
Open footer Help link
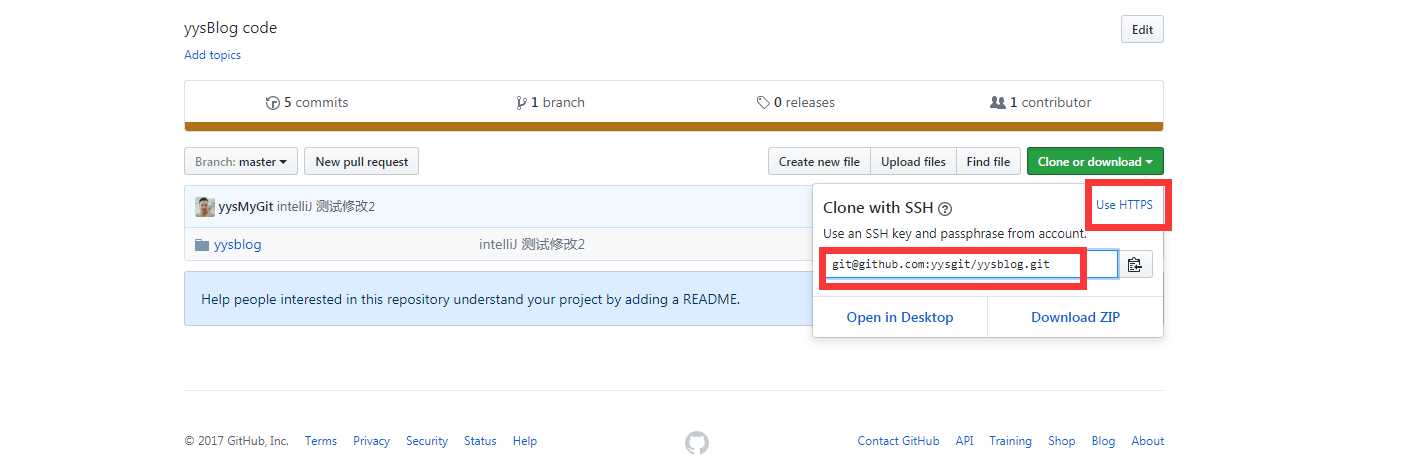pyautogui.click(x=525, y=441)
